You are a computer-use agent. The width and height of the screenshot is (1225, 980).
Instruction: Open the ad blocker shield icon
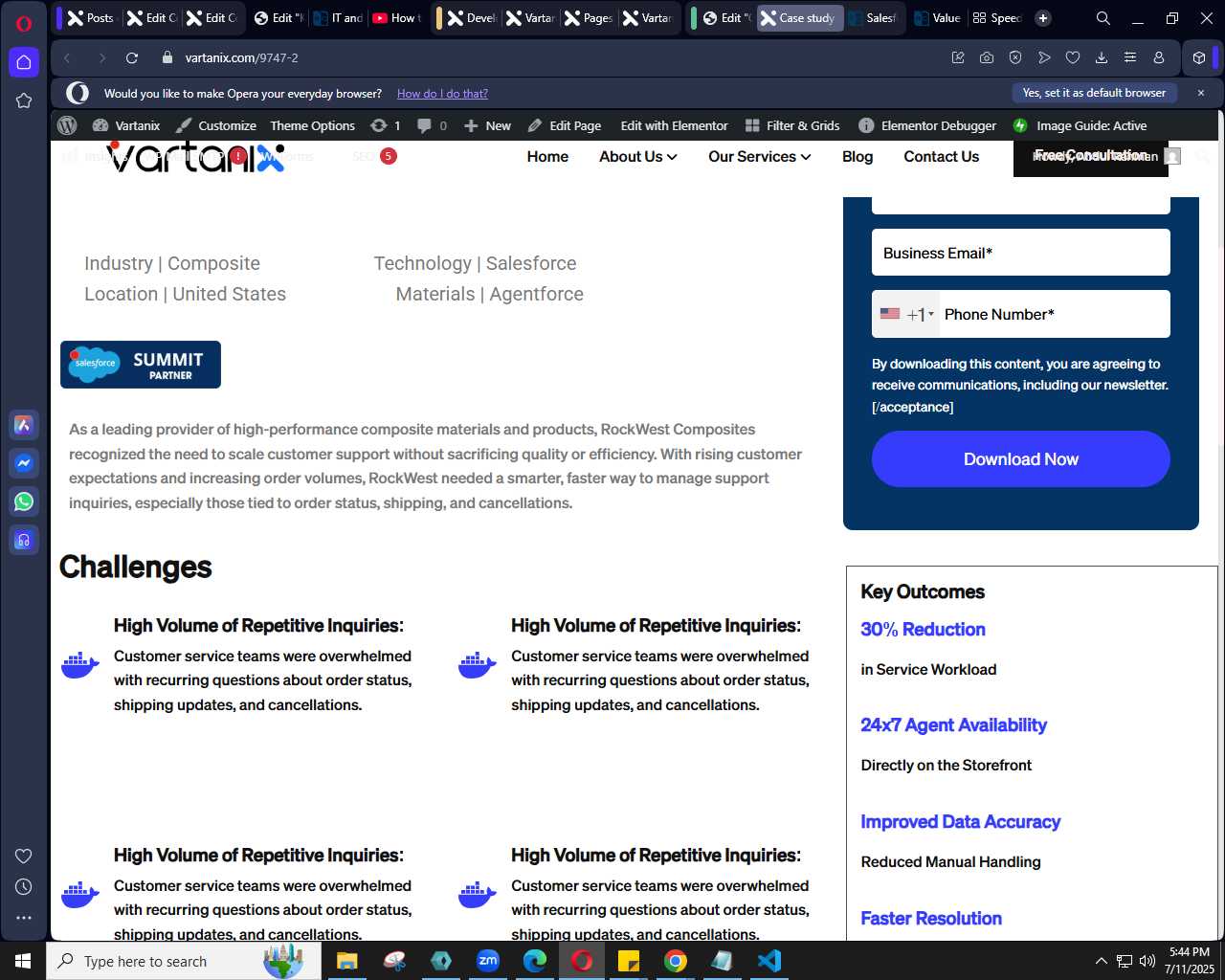1015,57
